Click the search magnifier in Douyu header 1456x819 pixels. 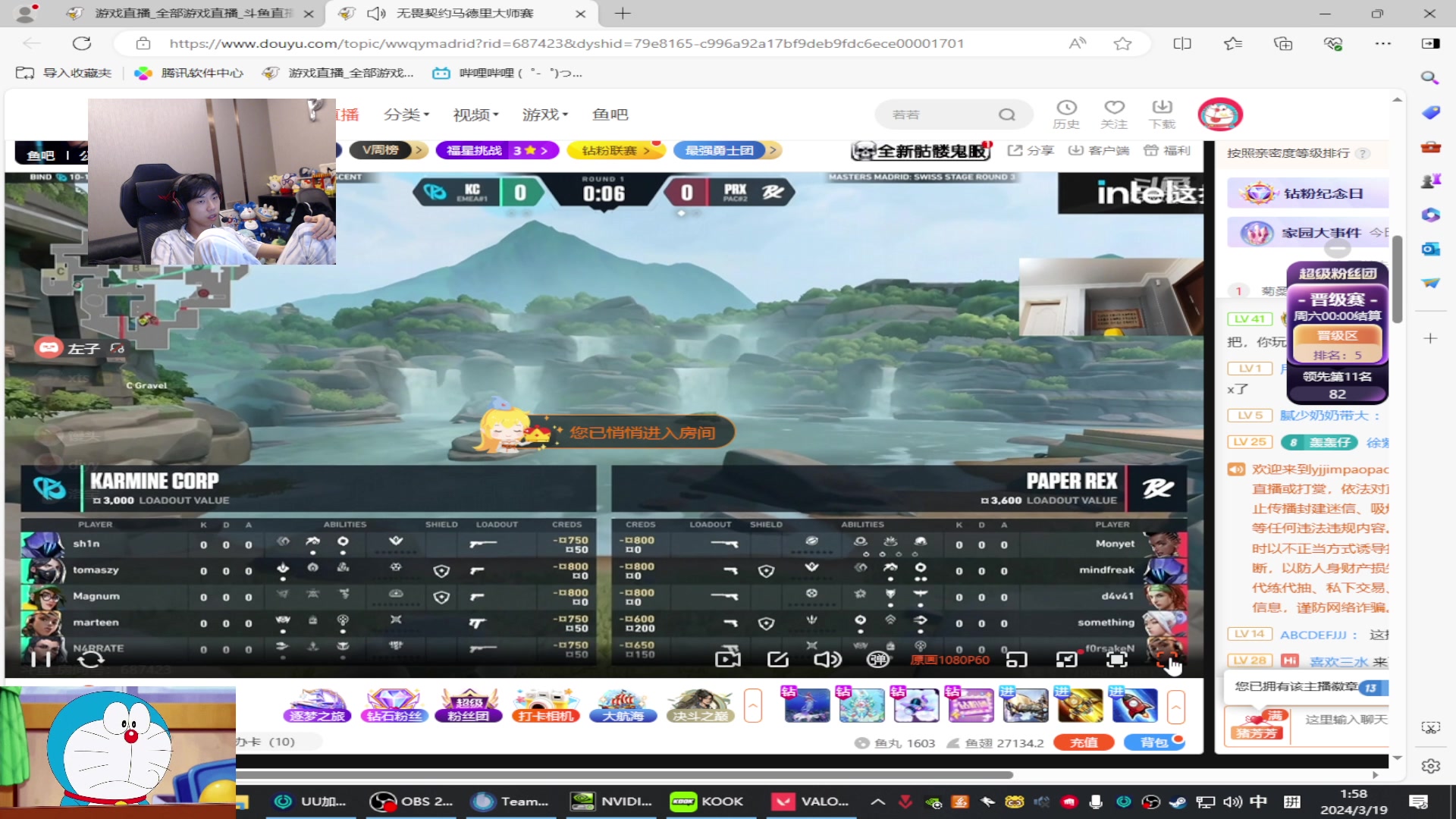click(x=1007, y=115)
